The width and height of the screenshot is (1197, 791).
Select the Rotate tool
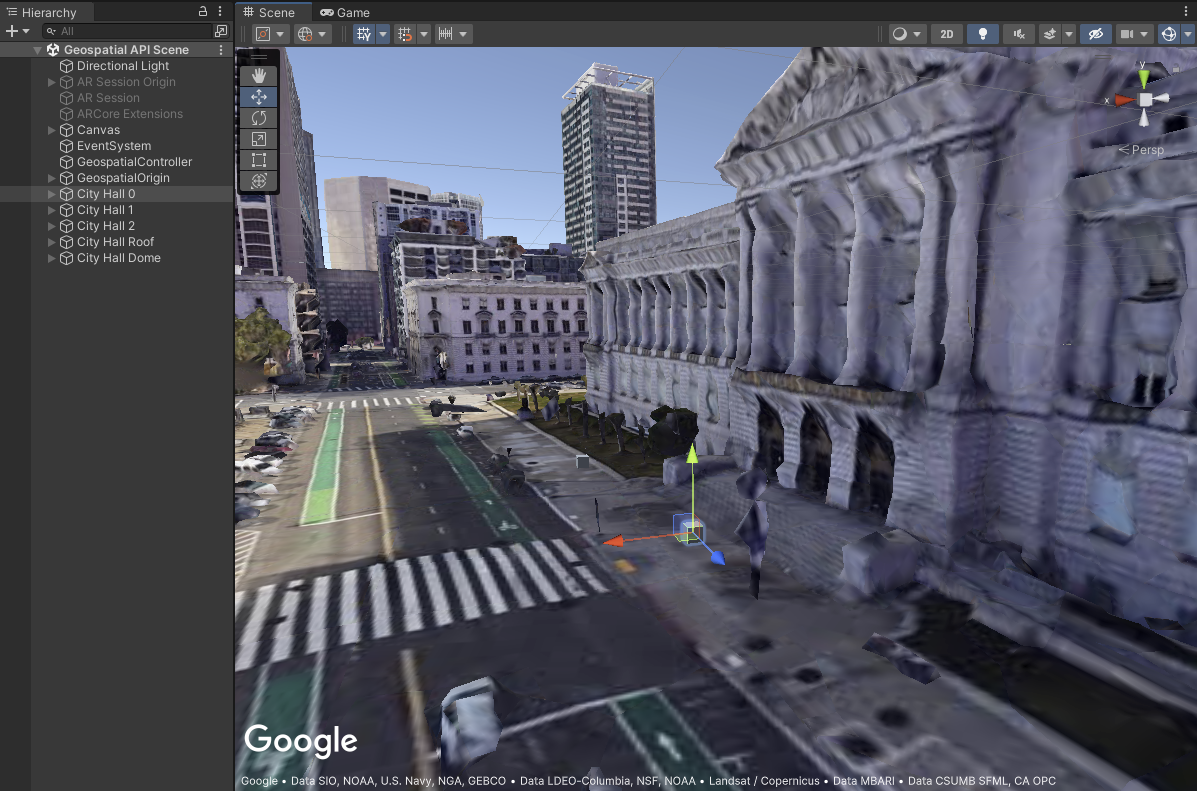(259, 117)
